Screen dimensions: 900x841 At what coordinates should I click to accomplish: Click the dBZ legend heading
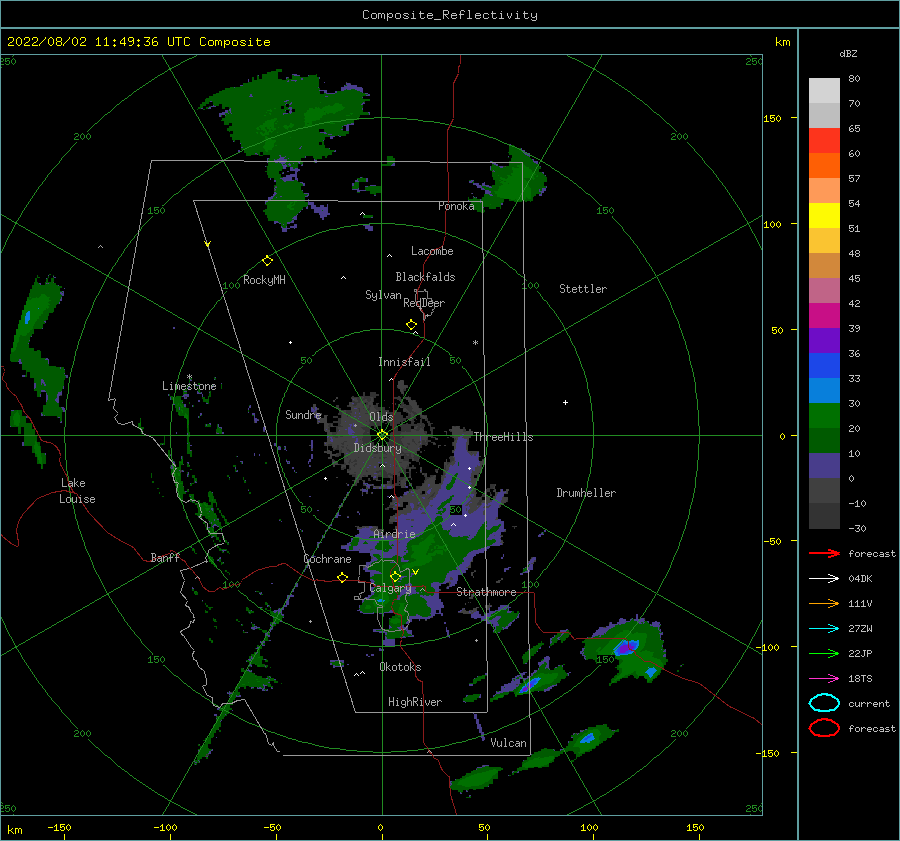tap(848, 54)
